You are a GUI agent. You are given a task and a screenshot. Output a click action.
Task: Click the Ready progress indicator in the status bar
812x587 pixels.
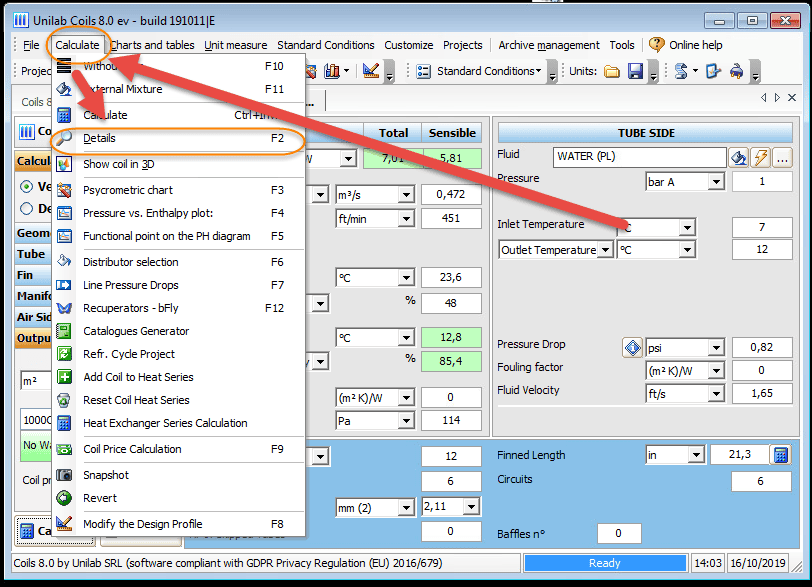click(604, 563)
